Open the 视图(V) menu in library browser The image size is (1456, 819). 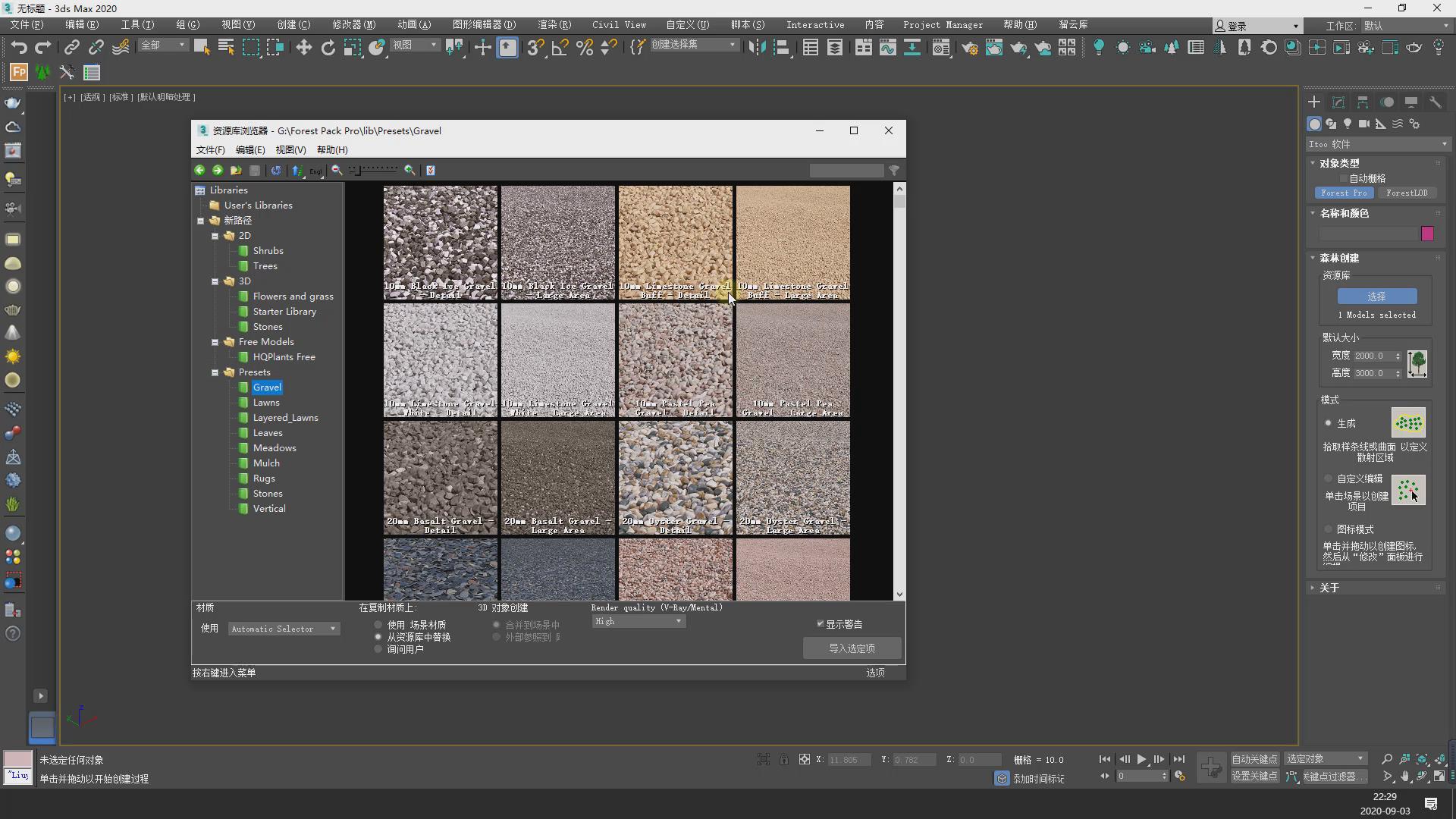290,150
